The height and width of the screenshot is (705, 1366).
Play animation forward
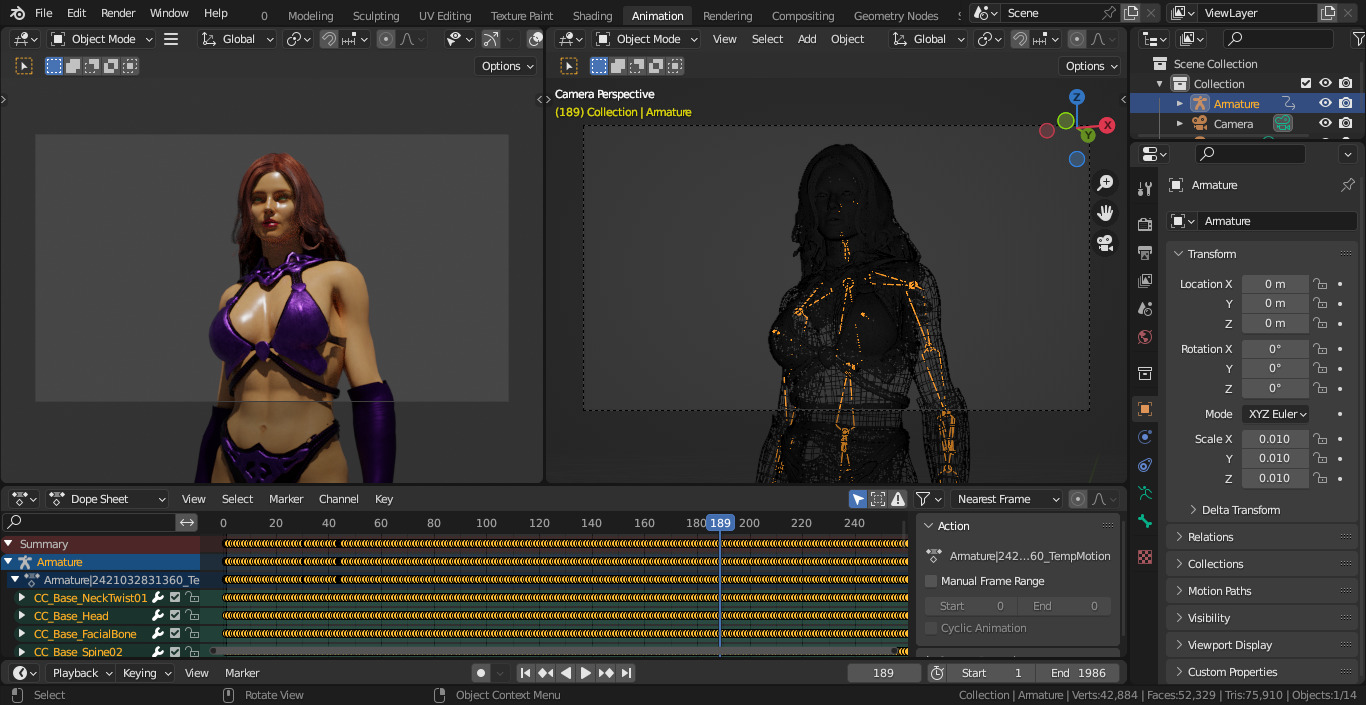(586, 673)
